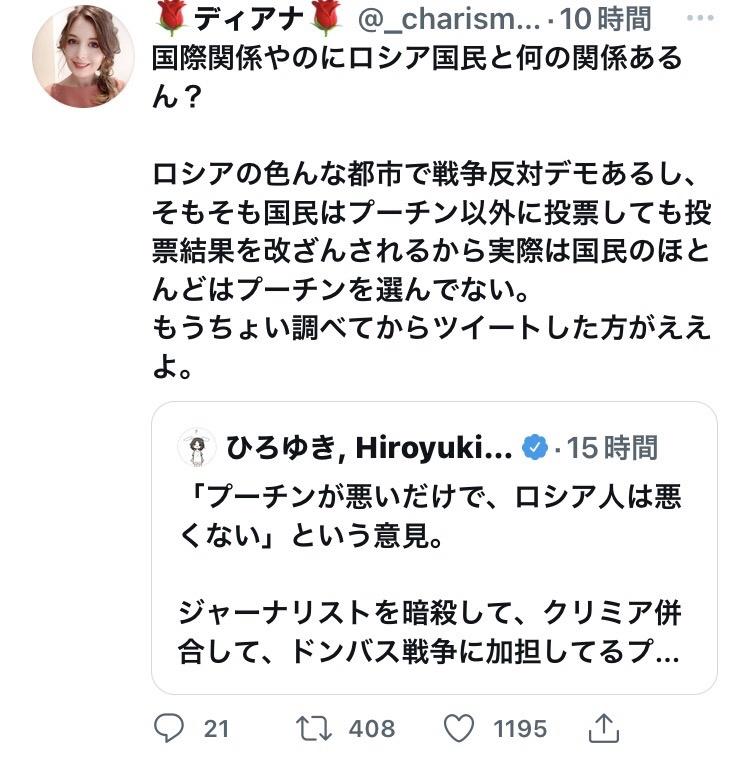The height and width of the screenshot is (761, 750).
Task: Open Hiroyuki's small avatar in quoted tweet
Action: [197, 447]
